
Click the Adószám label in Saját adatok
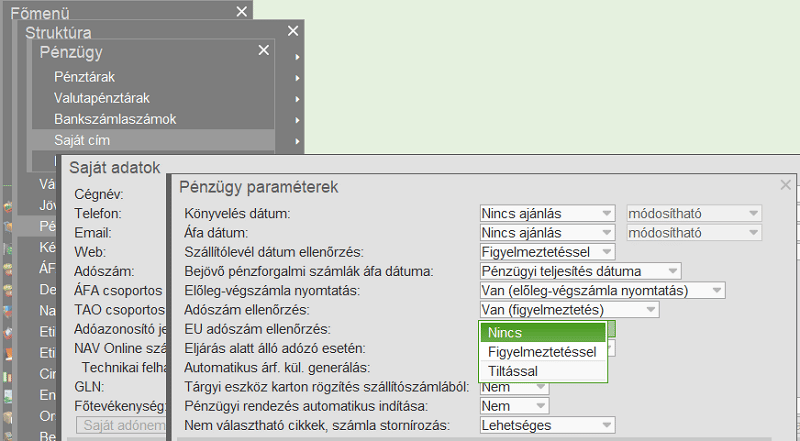pos(104,272)
